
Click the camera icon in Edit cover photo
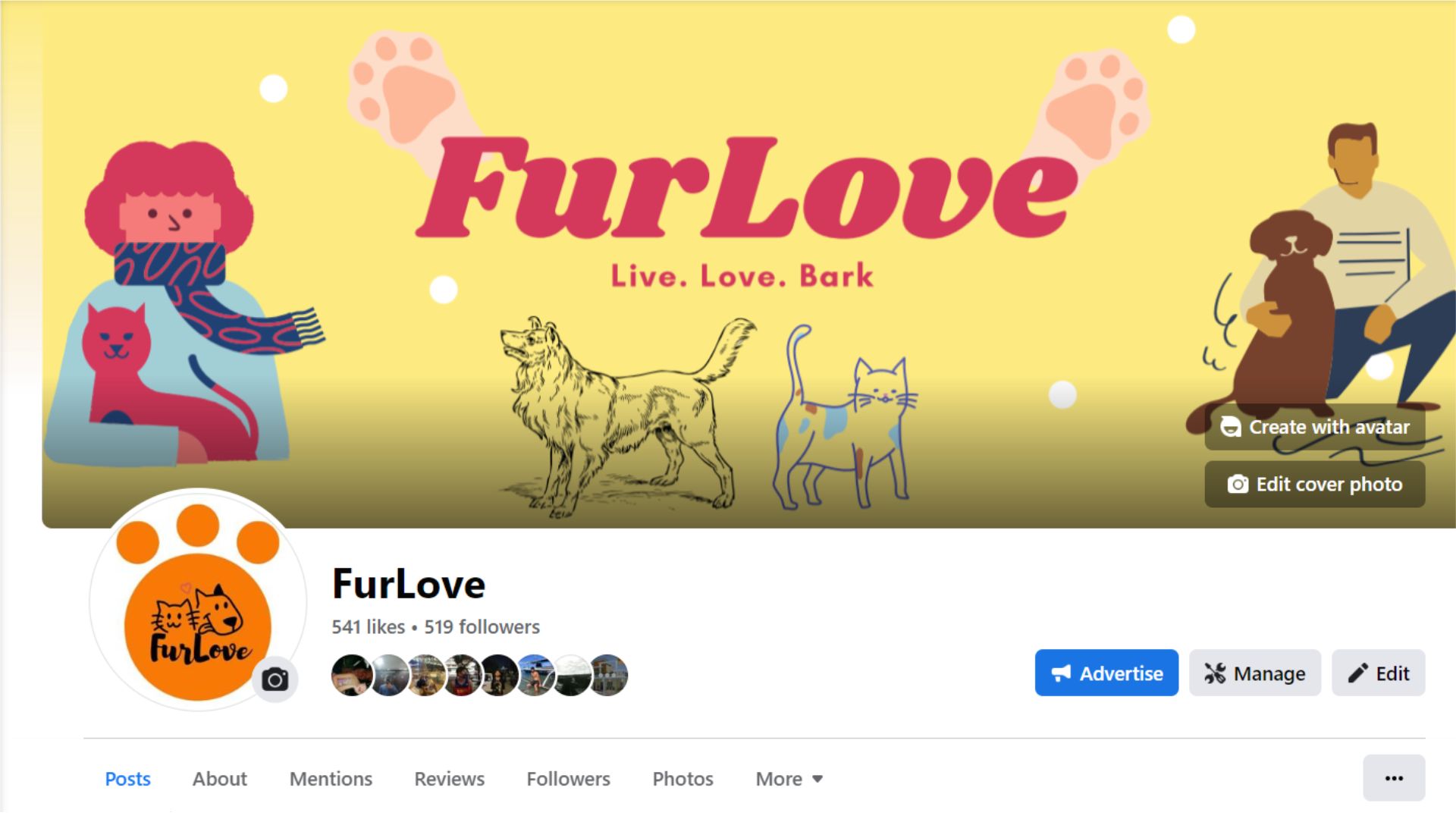point(1238,485)
